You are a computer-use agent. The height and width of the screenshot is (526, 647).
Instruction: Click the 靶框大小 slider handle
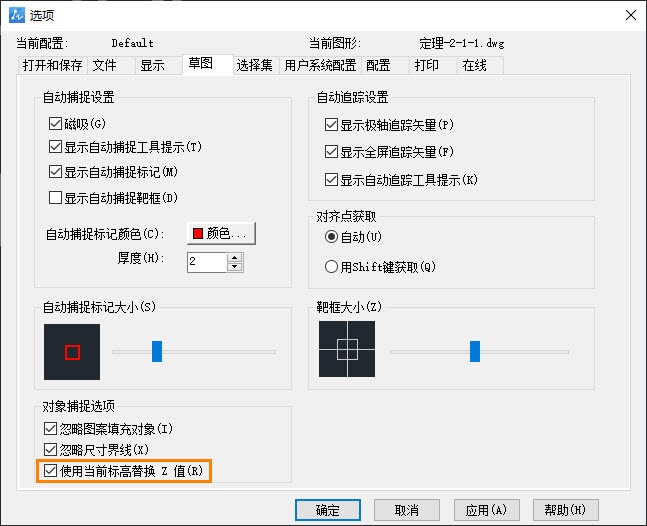(475, 351)
